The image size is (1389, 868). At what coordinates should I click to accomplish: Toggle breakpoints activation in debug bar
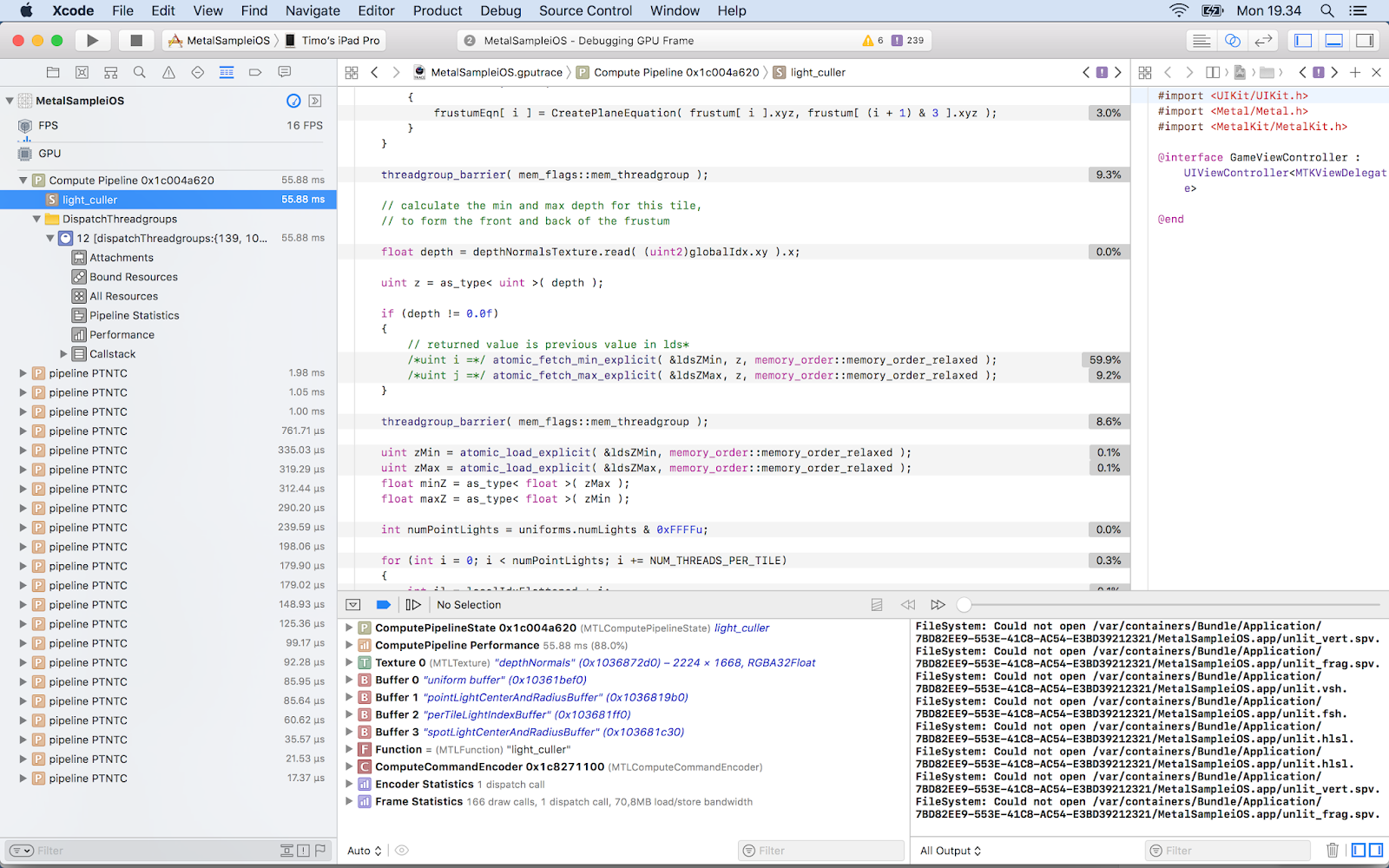383,605
